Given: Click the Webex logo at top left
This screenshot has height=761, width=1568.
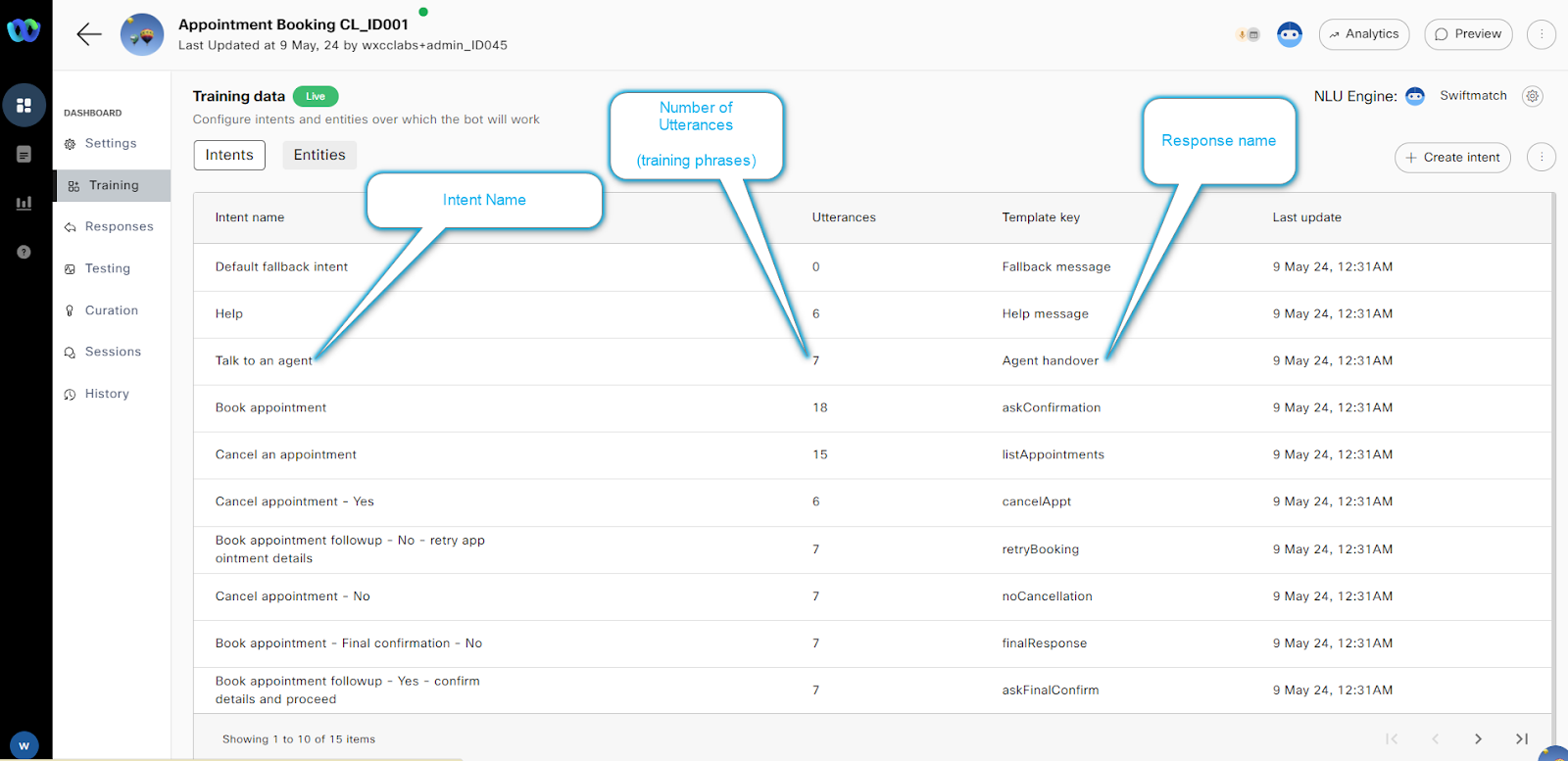Looking at the screenshot, I should coord(24,31).
